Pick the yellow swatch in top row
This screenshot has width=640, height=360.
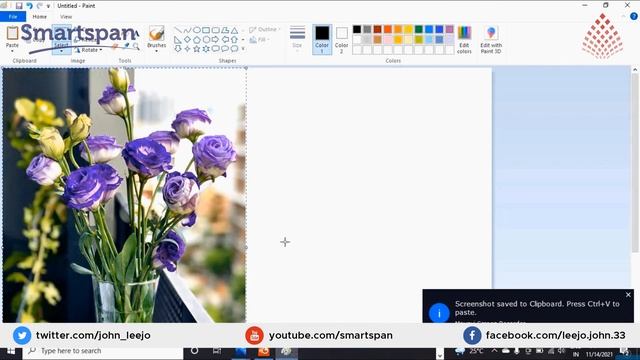409,29
